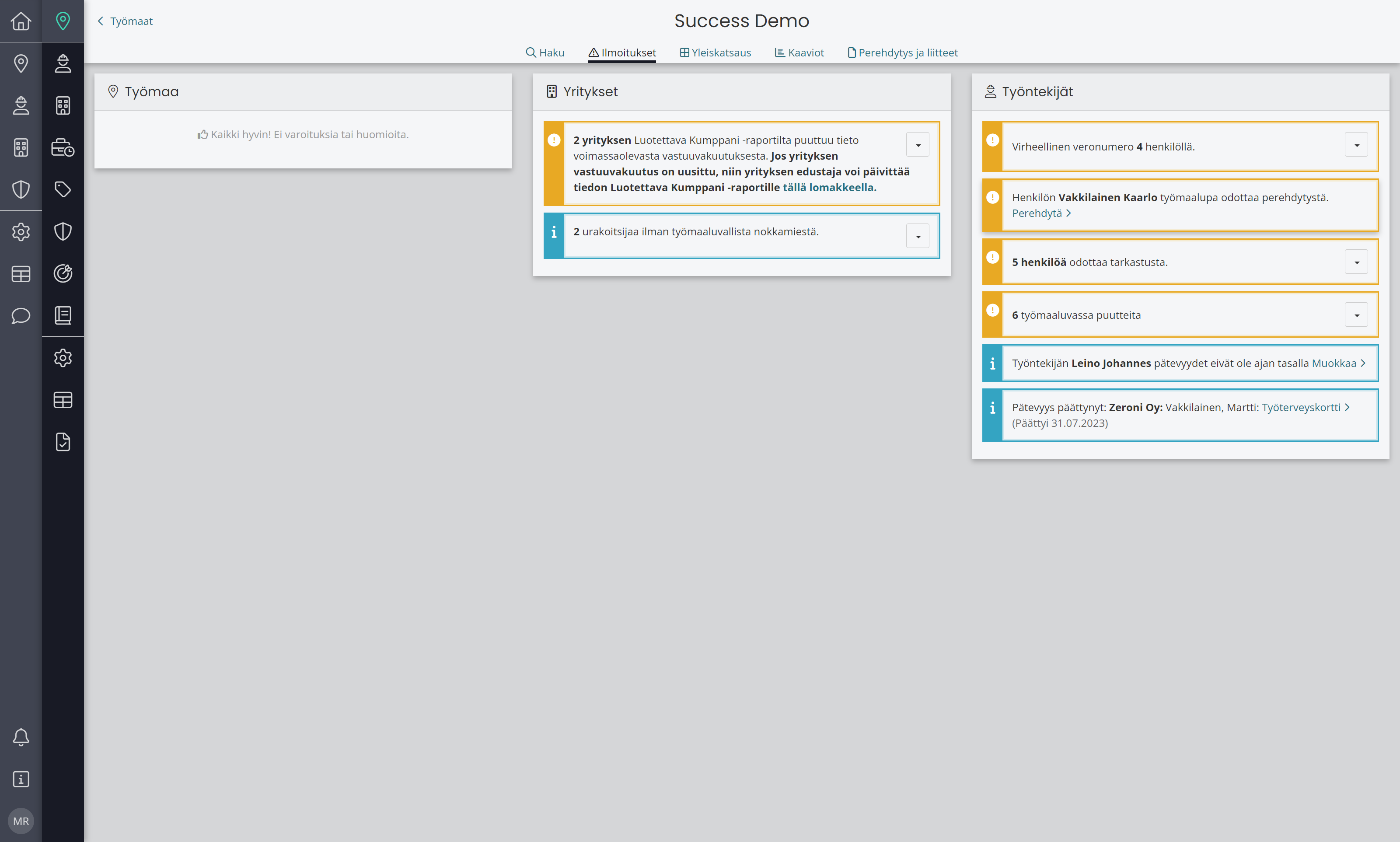Select the Ilmoitukset tab

[x=622, y=53]
